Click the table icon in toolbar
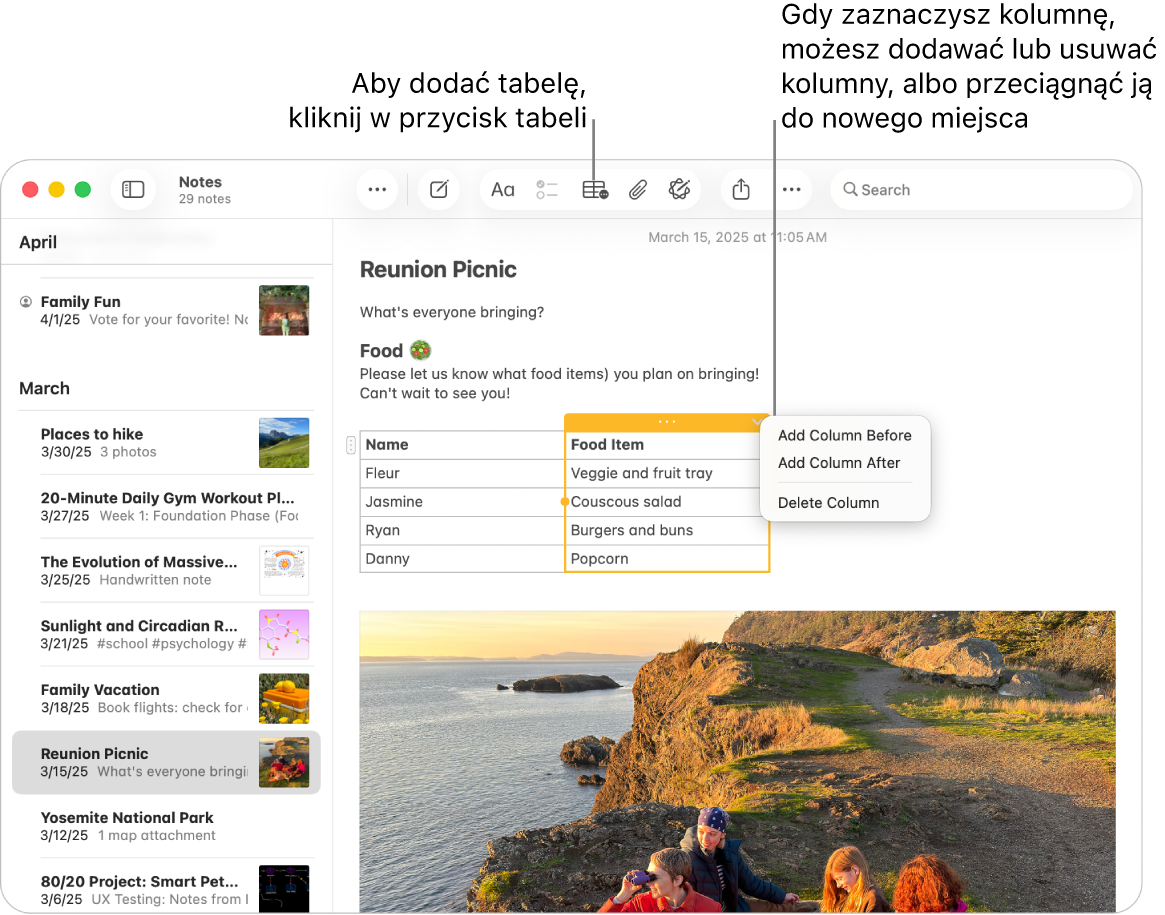Screen dimensions: 1165x915 594,190
